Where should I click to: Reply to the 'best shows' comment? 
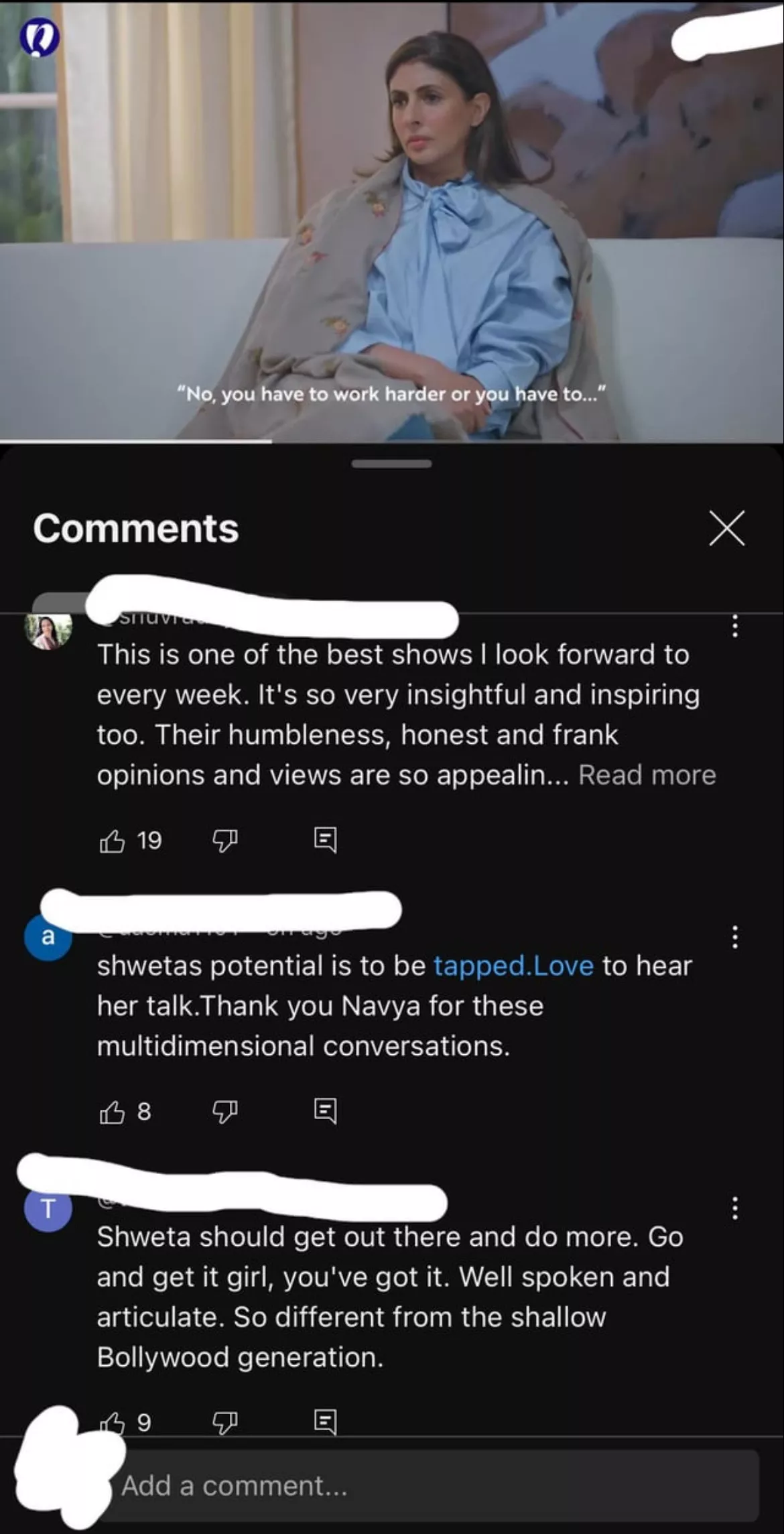[325, 840]
